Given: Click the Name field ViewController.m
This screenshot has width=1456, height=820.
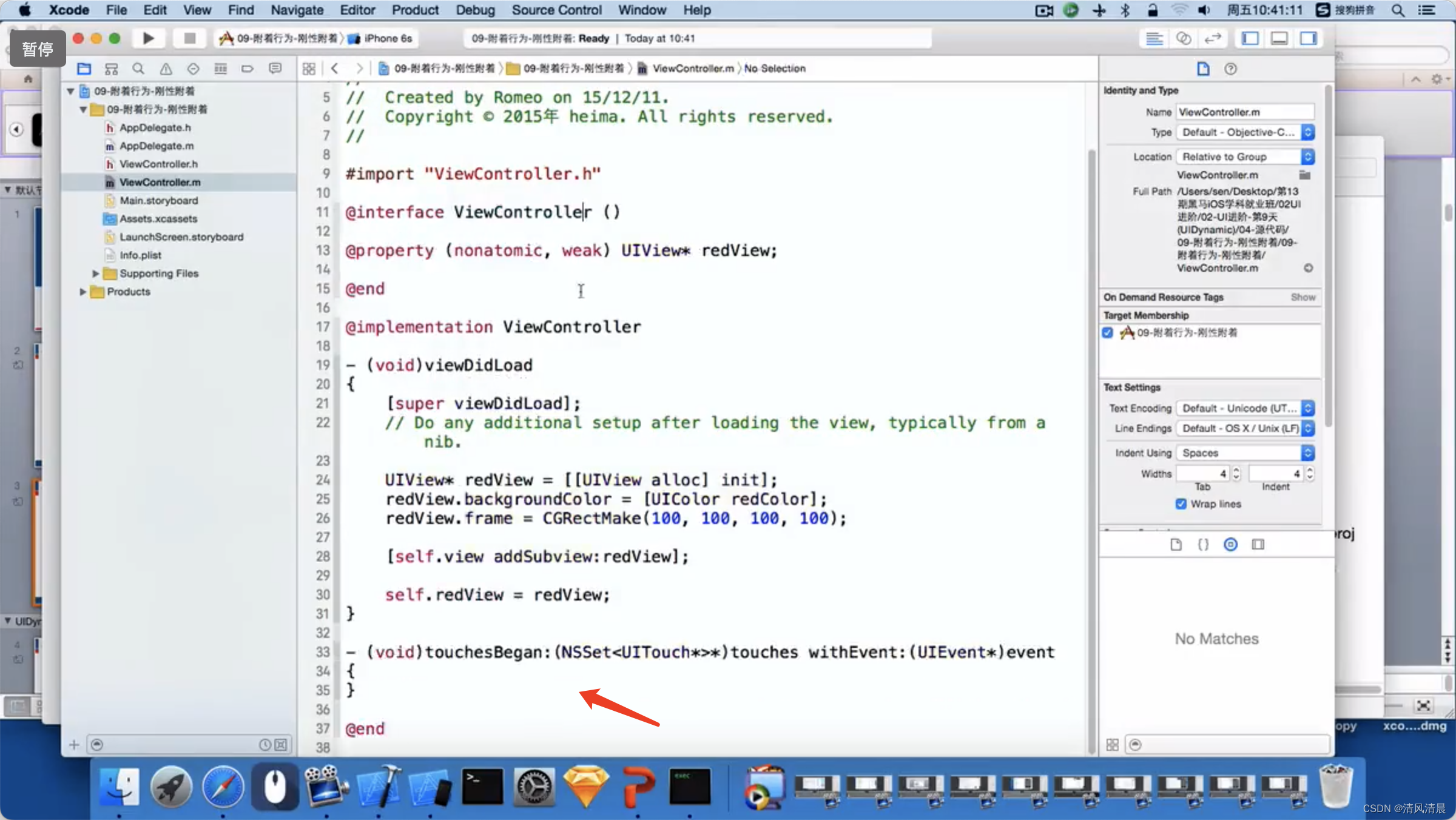Looking at the screenshot, I should click(1245, 112).
